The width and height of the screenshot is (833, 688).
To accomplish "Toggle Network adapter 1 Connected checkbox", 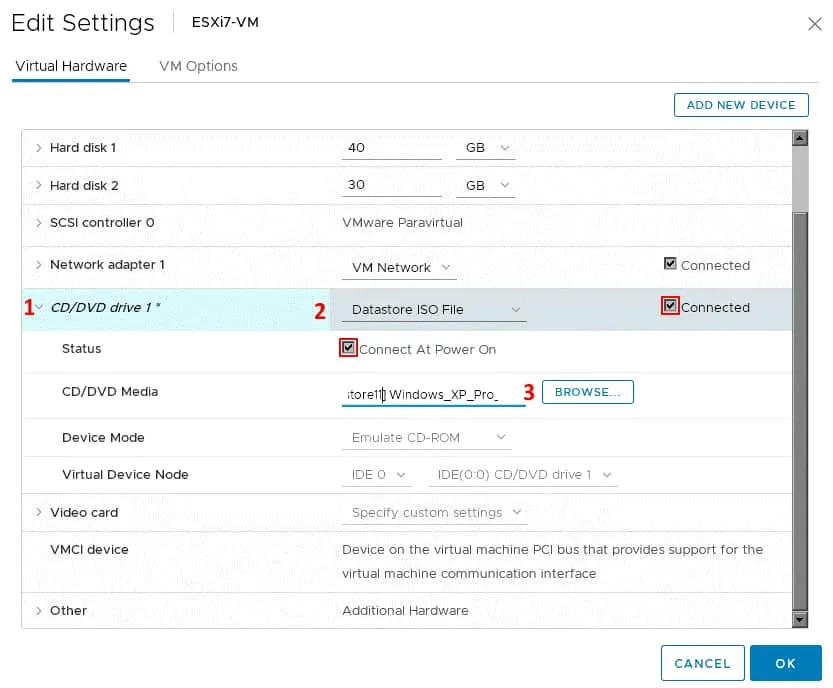I will click(670, 265).
